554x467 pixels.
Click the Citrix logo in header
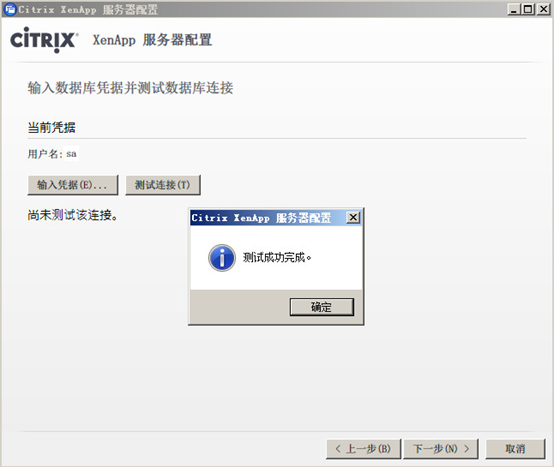click(44, 40)
